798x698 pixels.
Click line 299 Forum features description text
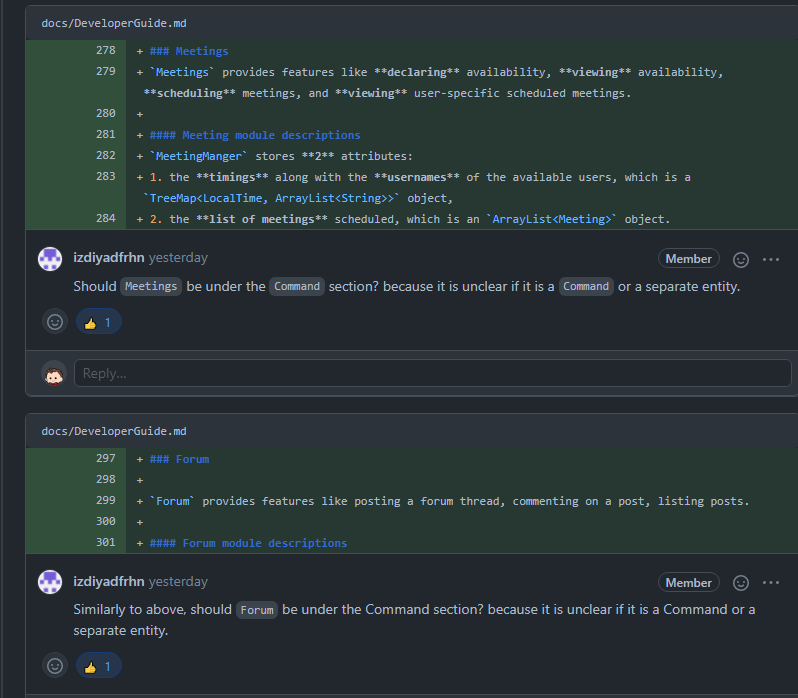point(450,501)
